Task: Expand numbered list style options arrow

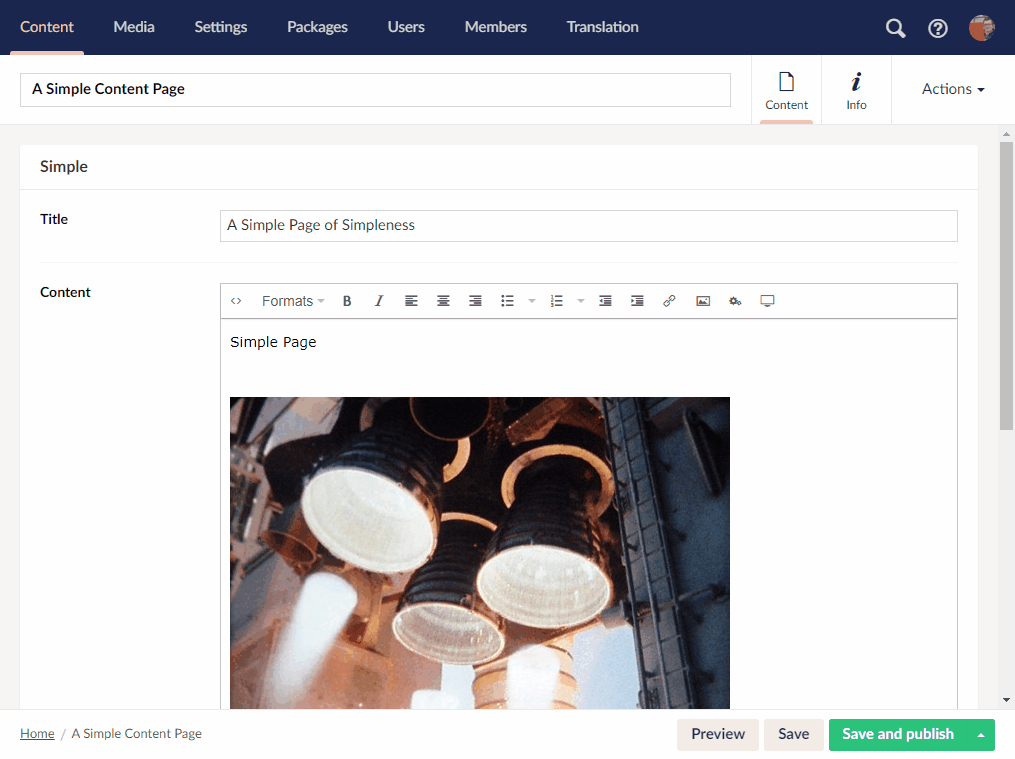Action: coord(581,301)
